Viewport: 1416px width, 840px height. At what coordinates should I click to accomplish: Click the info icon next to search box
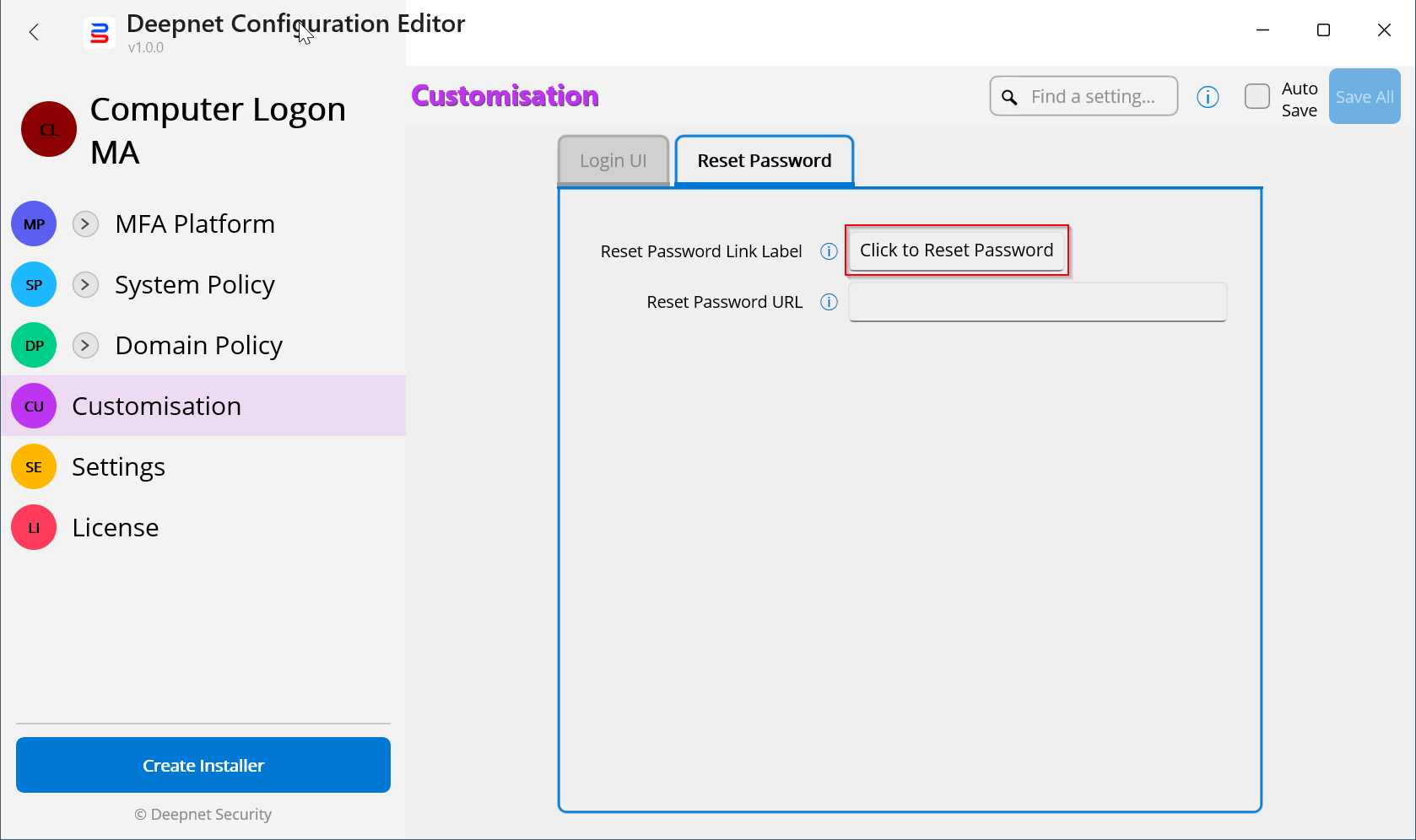pos(1208,97)
